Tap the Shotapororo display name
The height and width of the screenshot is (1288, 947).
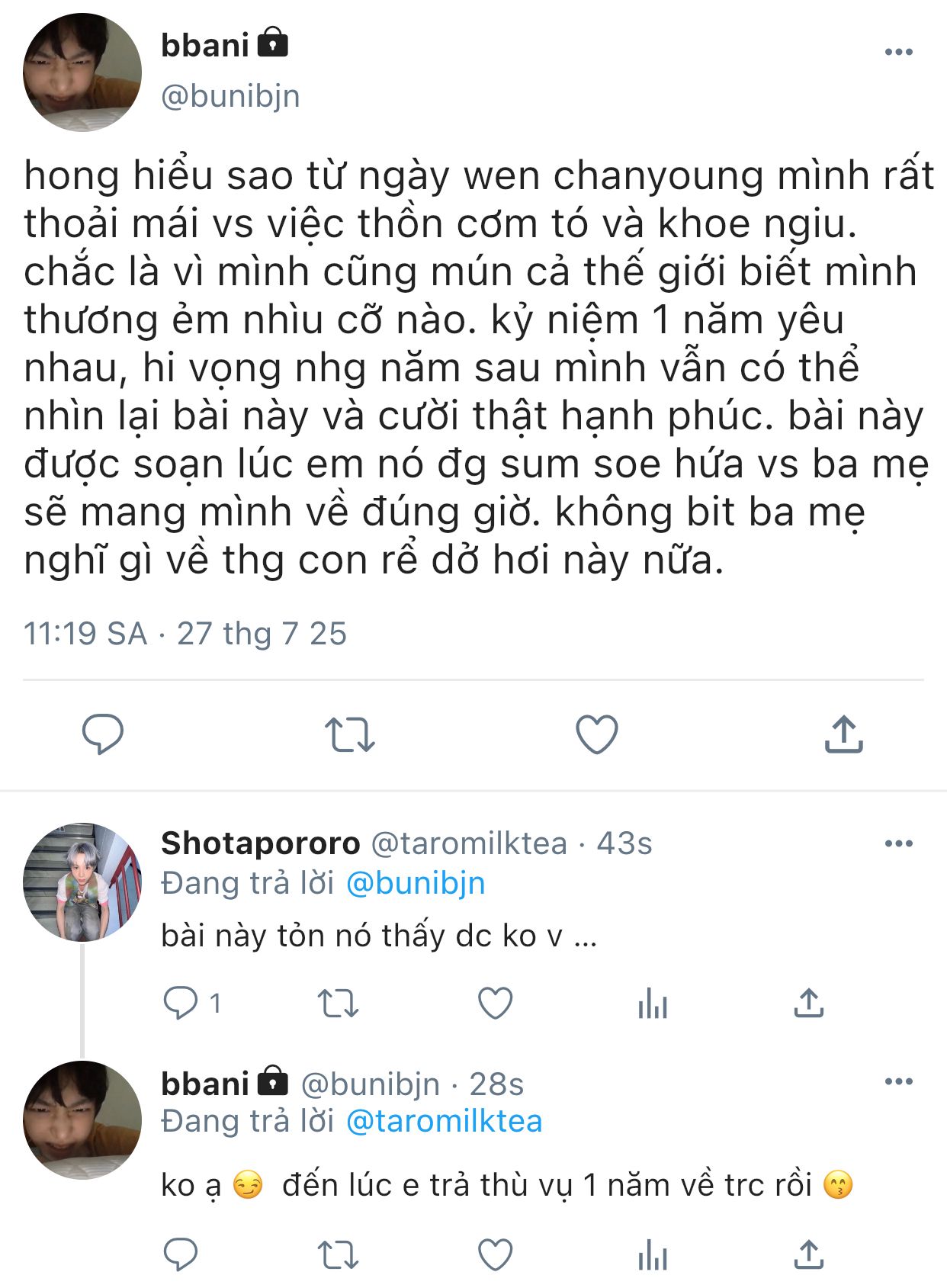pyautogui.click(x=260, y=843)
